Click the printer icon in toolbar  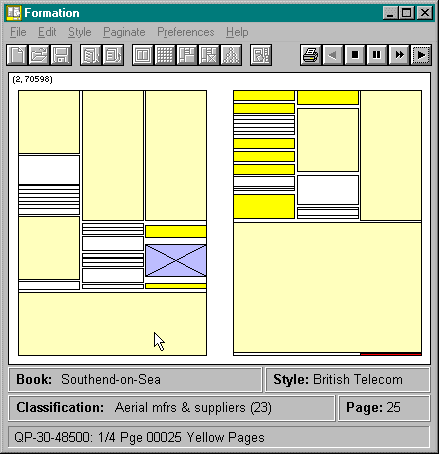(x=311, y=55)
